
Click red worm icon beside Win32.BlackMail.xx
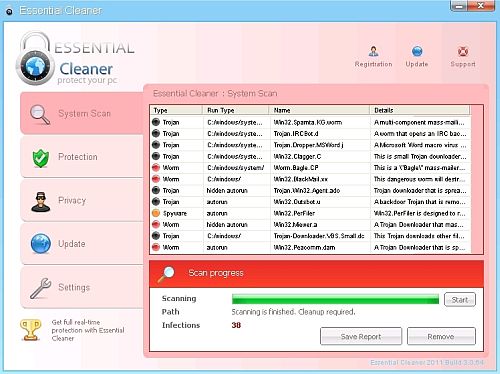[x=156, y=179]
